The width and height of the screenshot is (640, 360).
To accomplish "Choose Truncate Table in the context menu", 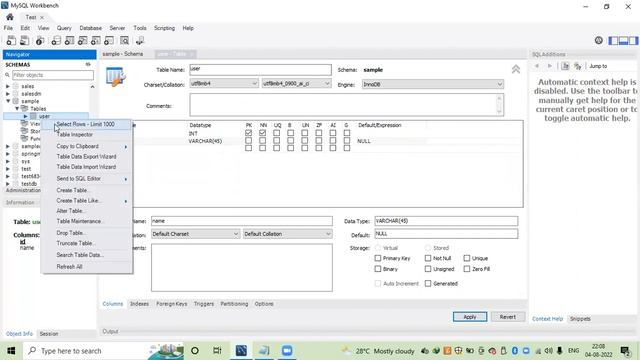I will [x=88, y=243].
